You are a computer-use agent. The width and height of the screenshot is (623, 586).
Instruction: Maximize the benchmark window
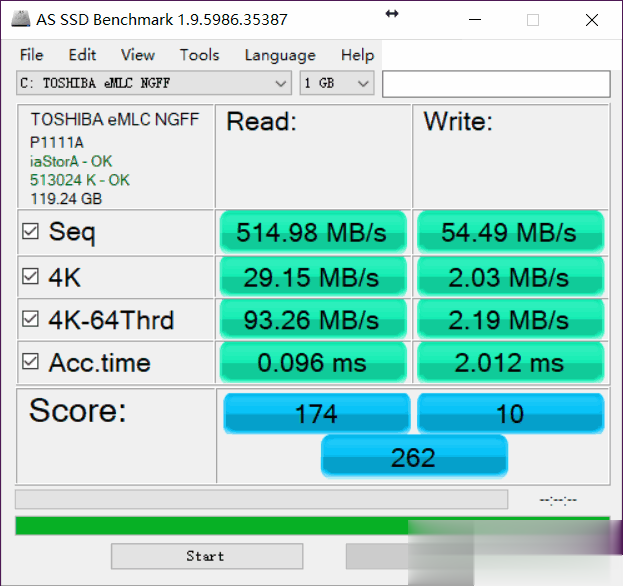[533, 20]
